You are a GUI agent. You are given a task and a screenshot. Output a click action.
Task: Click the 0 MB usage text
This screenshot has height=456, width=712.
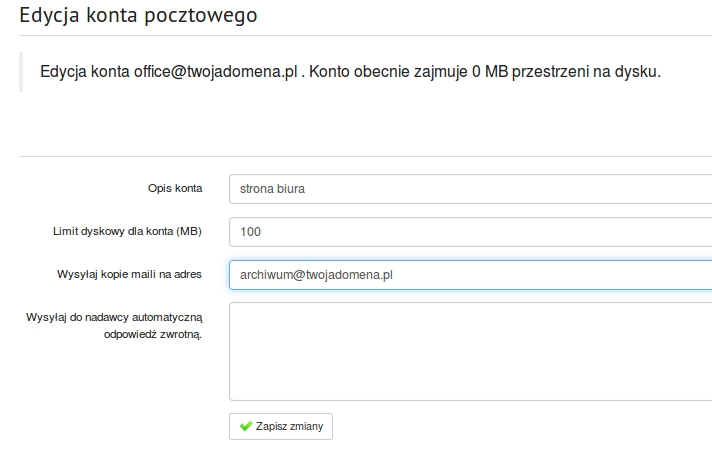490,72
